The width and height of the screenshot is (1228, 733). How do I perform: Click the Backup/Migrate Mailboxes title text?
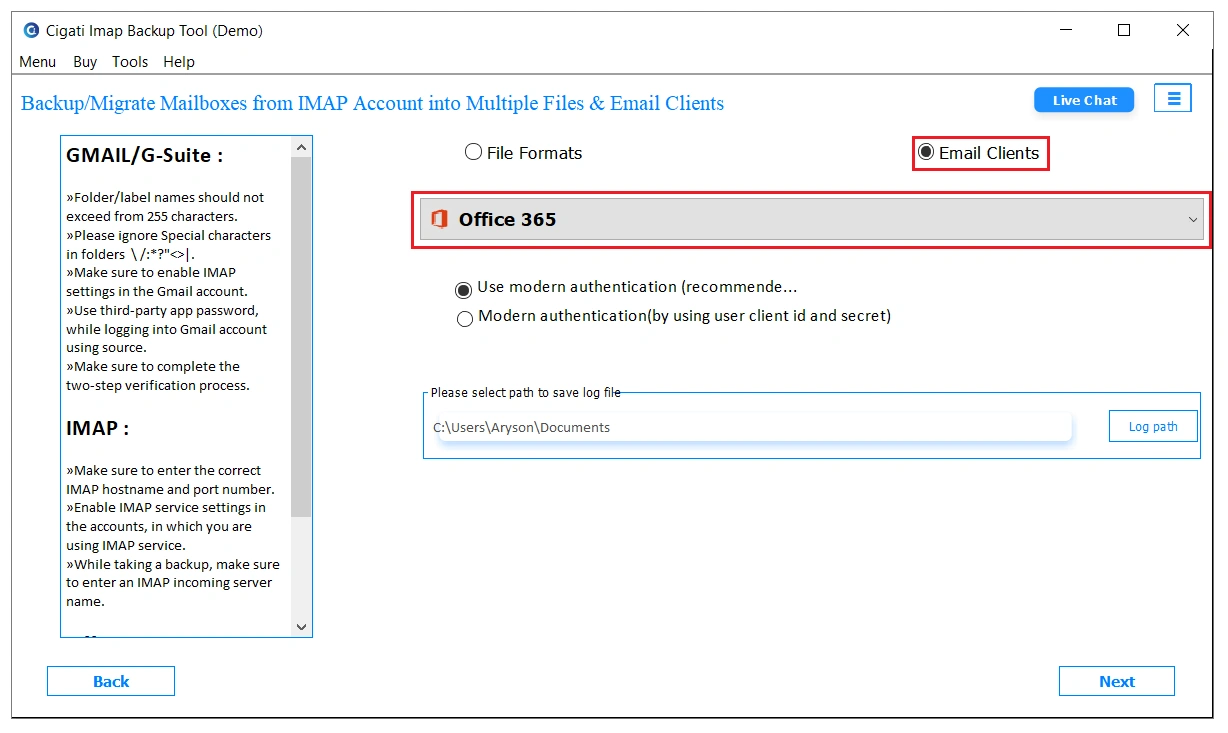(x=372, y=103)
